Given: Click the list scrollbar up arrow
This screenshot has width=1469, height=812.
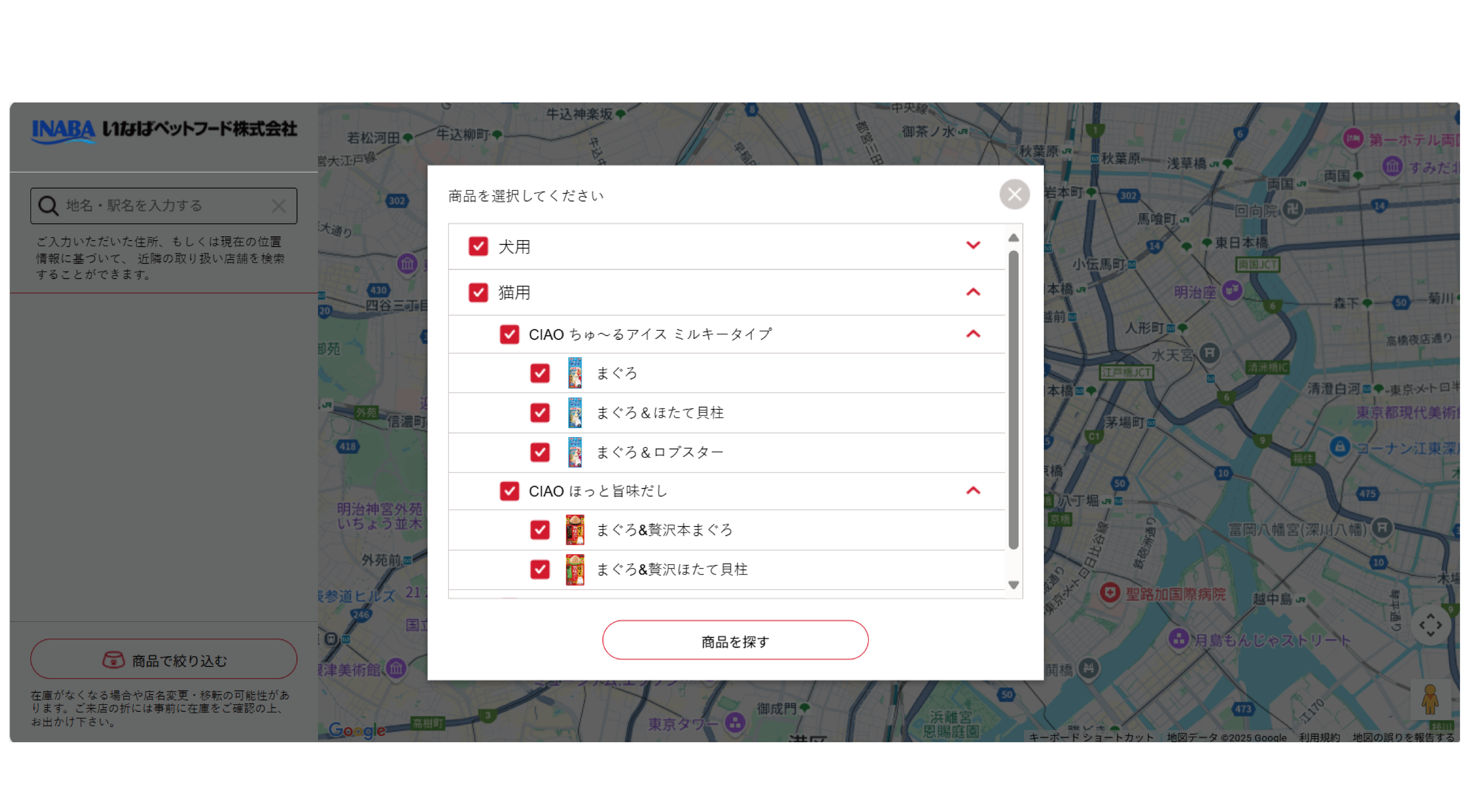Looking at the screenshot, I should 1013,238.
